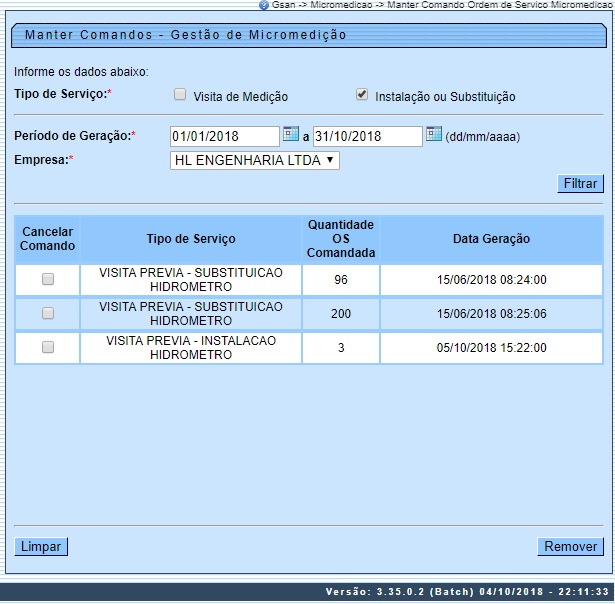615x604 pixels.
Task: Tick the cancel checkbox for the 200 OS row
Action: (x=48, y=313)
